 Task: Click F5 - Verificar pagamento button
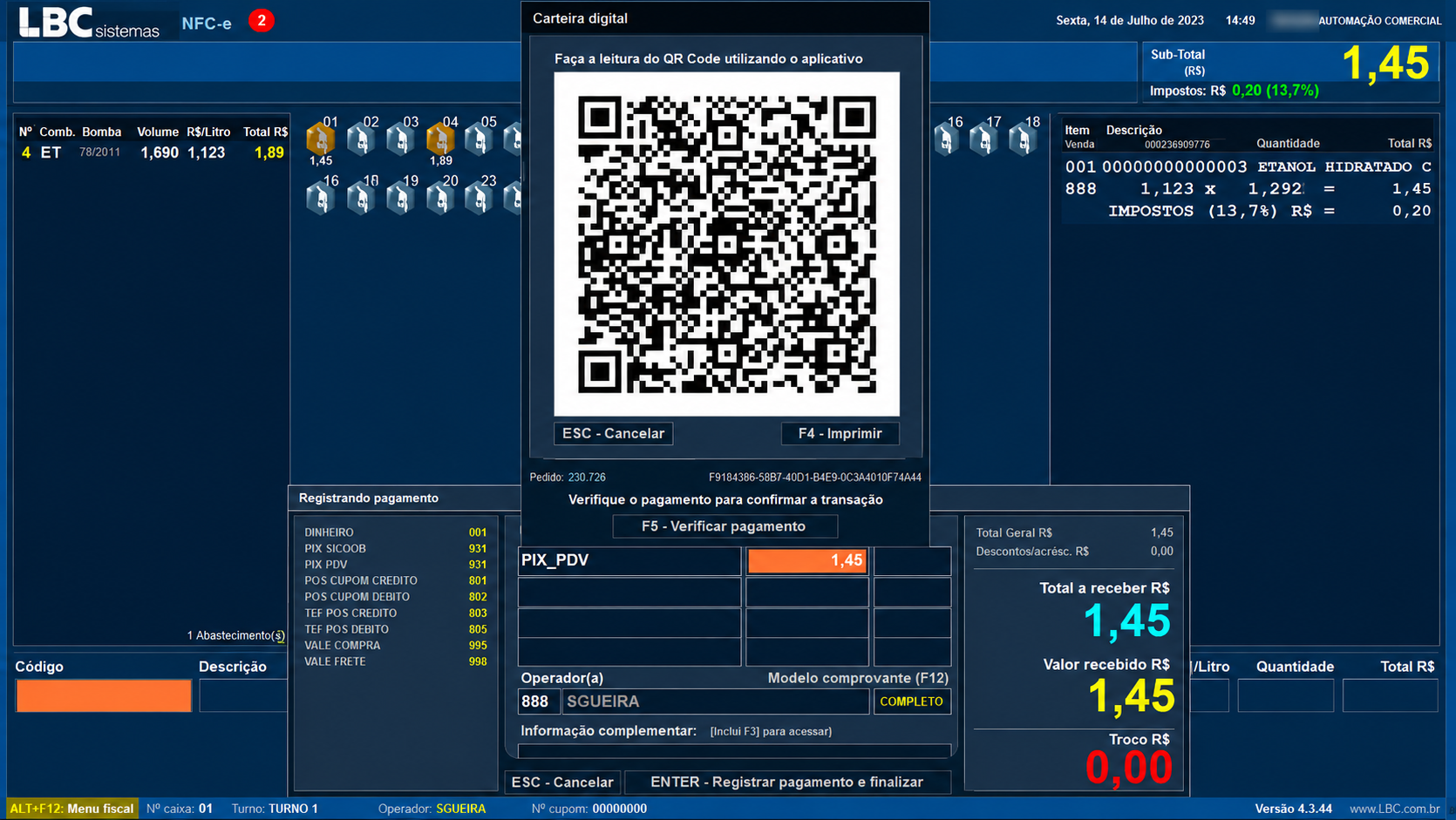pos(724,526)
